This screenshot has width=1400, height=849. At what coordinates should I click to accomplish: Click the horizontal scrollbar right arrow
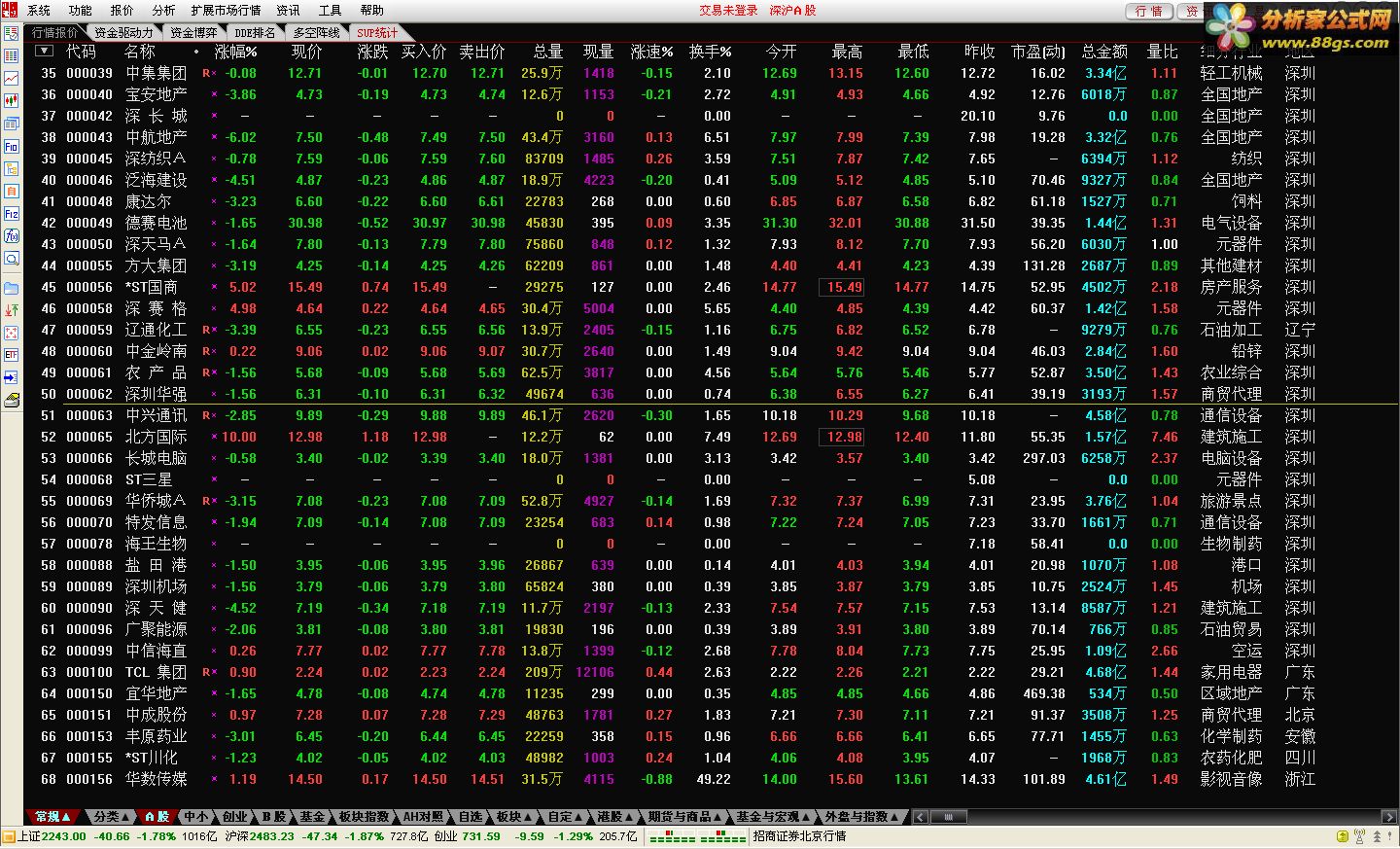[x=1389, y=817]
